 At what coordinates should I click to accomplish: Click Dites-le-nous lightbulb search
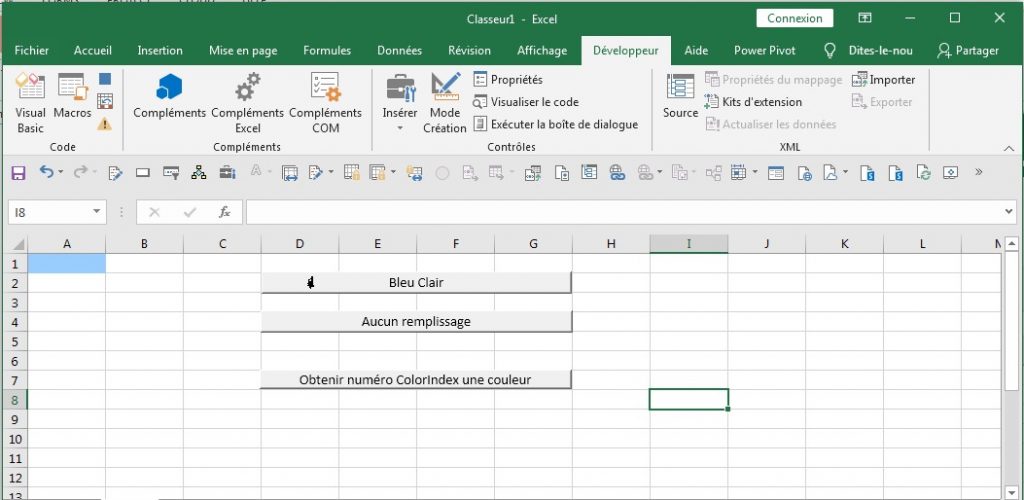(869, 50)
